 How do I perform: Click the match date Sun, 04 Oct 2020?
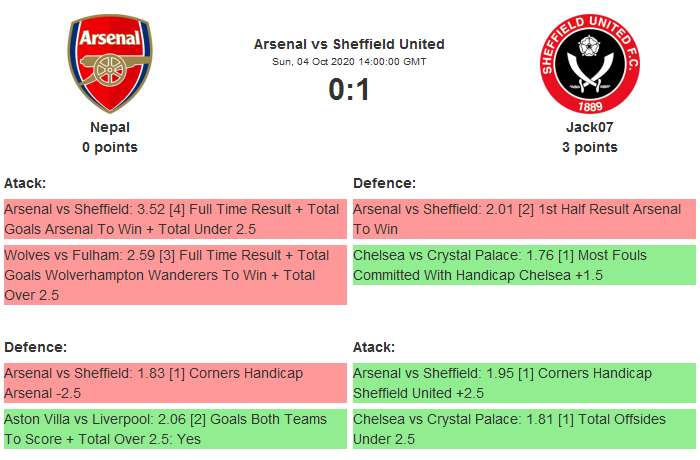[349, 62]
